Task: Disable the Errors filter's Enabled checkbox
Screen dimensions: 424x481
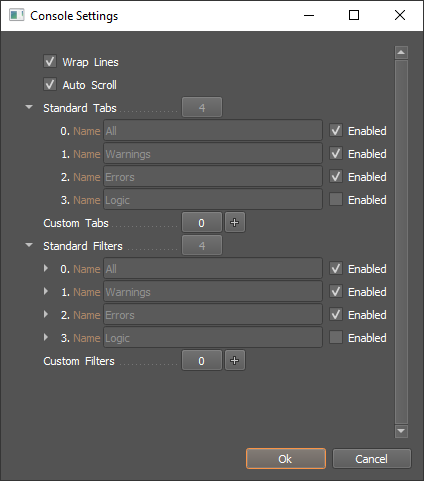Action: click(336, 314)
